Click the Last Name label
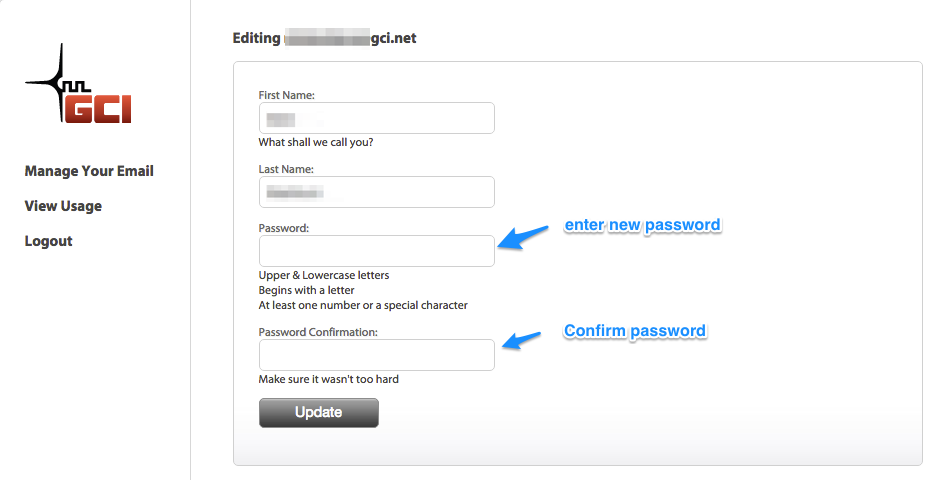The width and height of the screenshot is (949, 480). [x=286, y=169]
